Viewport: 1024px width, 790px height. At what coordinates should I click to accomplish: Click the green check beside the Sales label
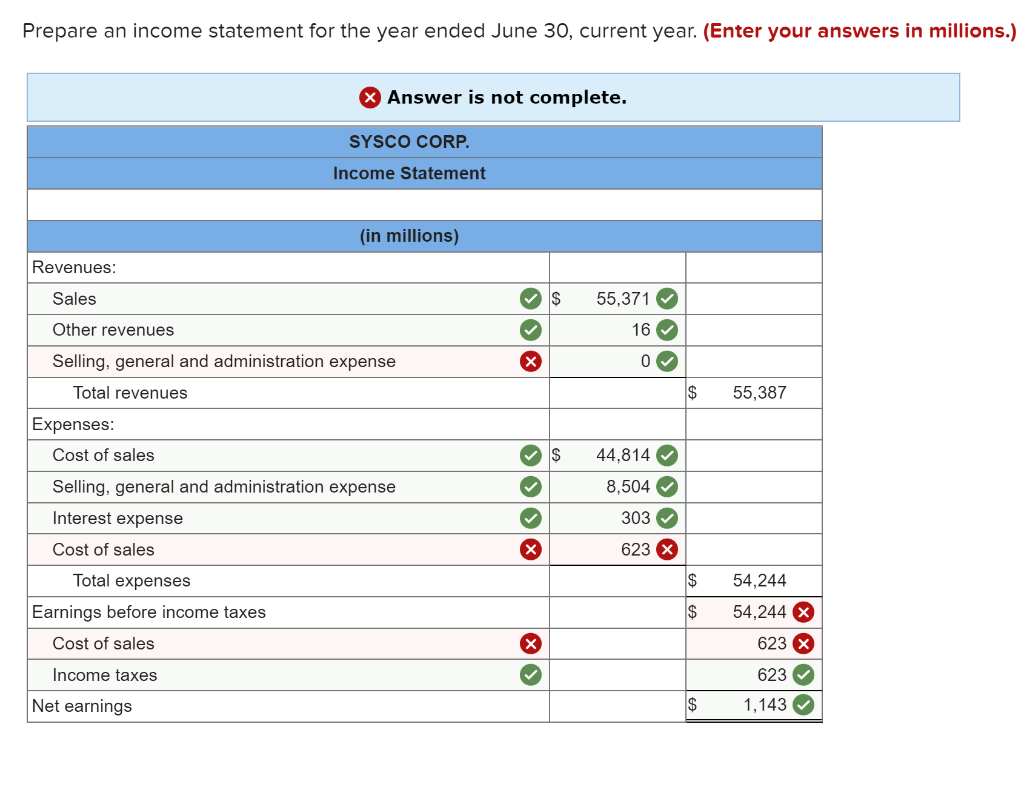pos(530,298)
